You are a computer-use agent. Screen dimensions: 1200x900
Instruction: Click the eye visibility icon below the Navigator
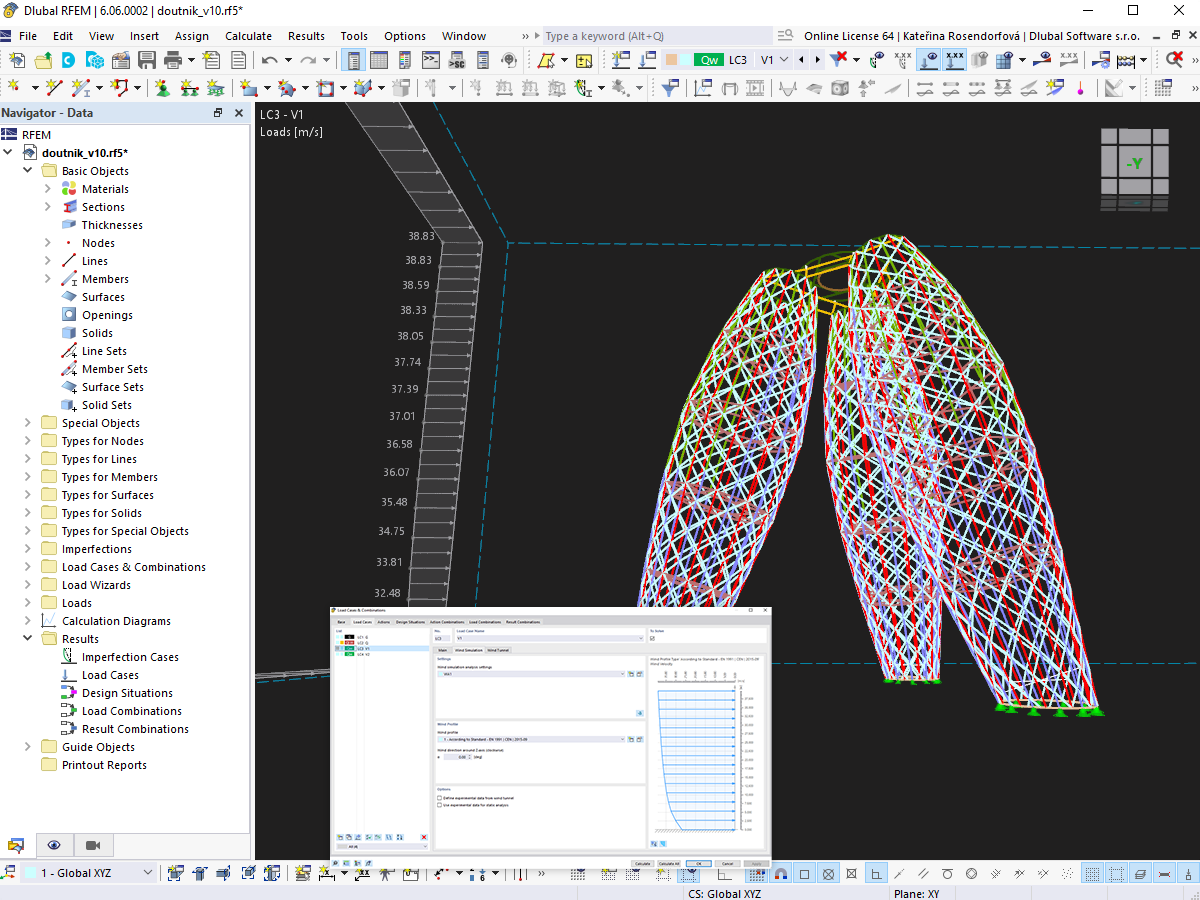click(54, 845)
